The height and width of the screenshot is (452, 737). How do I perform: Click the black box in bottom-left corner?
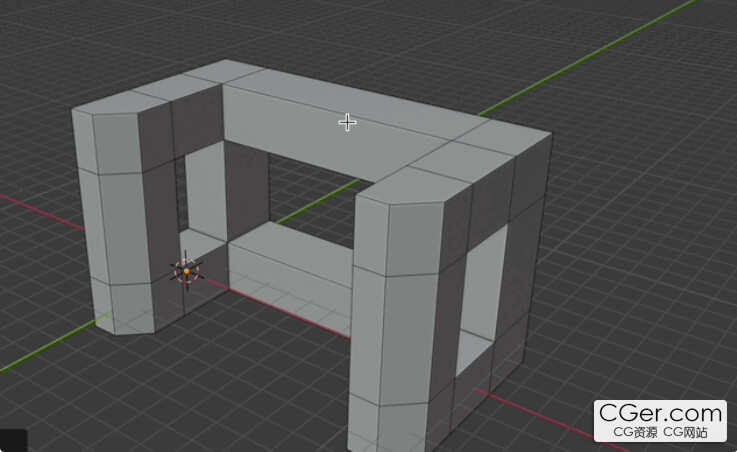pyautogui.click(x=13, y=440)
